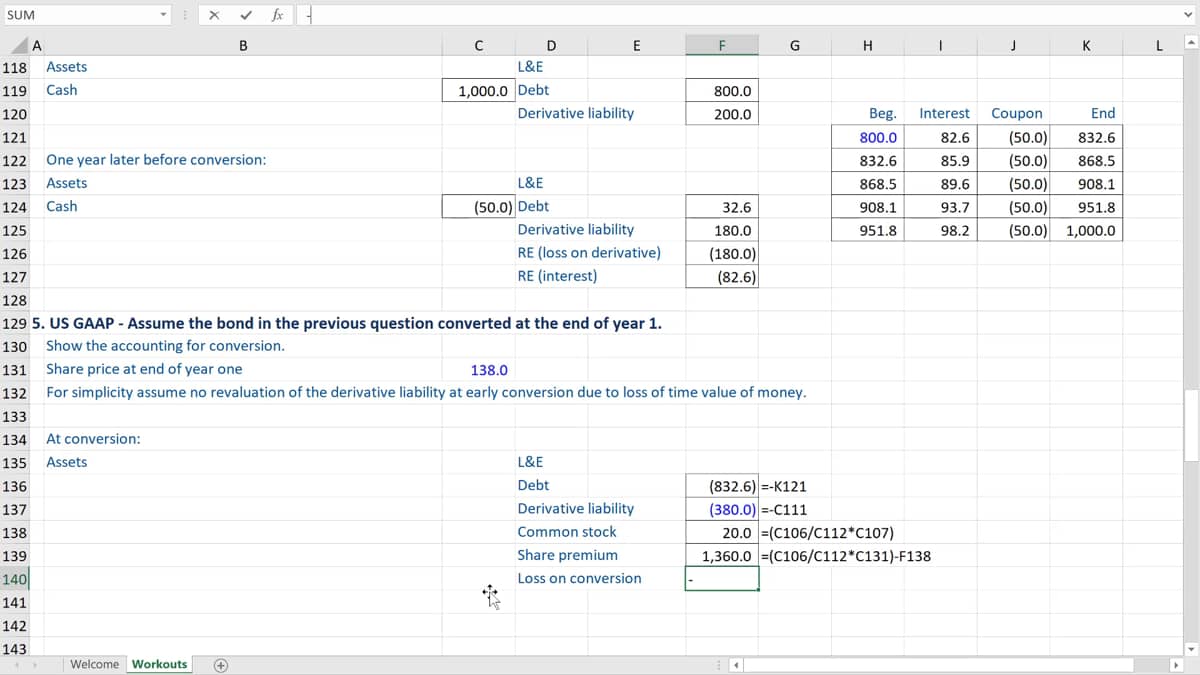Viewport: 1200px width, 675px height.
Task: Select column A header
Action: click(36, 45)
